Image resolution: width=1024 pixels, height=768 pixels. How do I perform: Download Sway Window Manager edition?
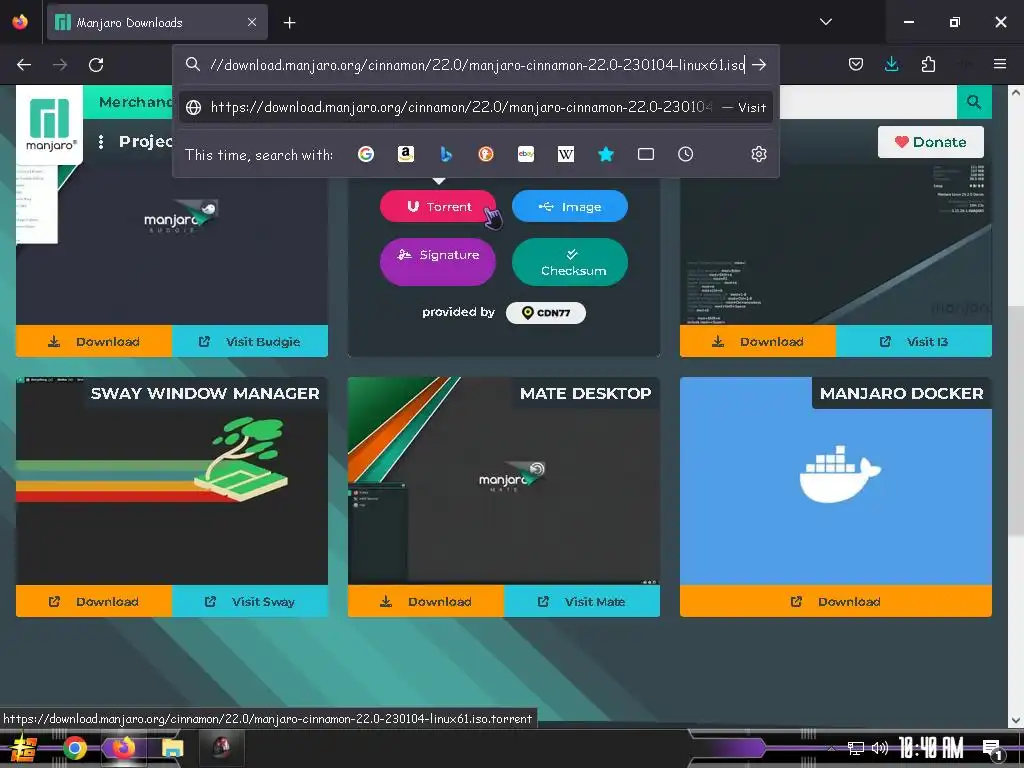pos(94,601)
